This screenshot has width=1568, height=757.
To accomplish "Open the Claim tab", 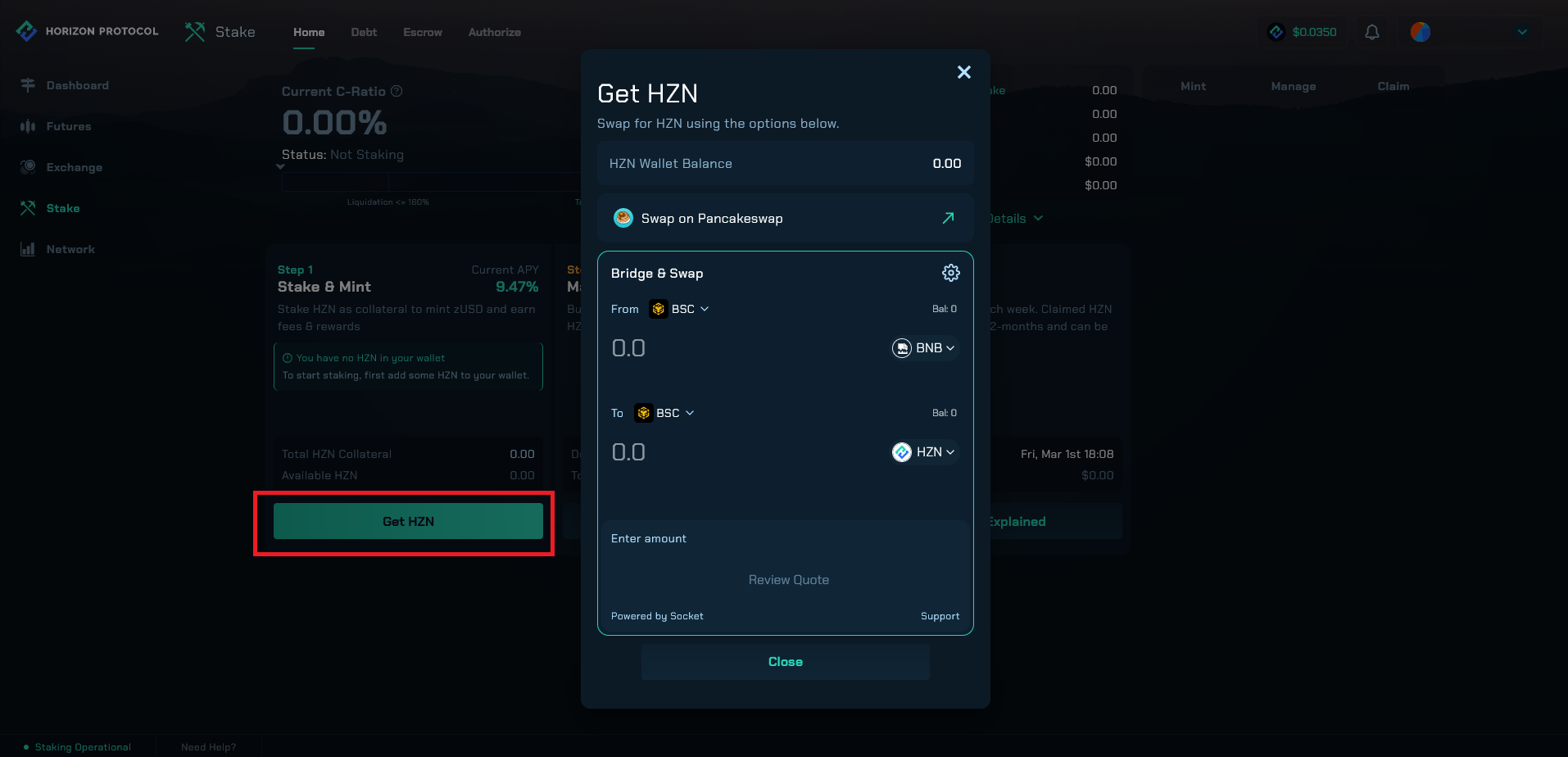I will 1394,86.
